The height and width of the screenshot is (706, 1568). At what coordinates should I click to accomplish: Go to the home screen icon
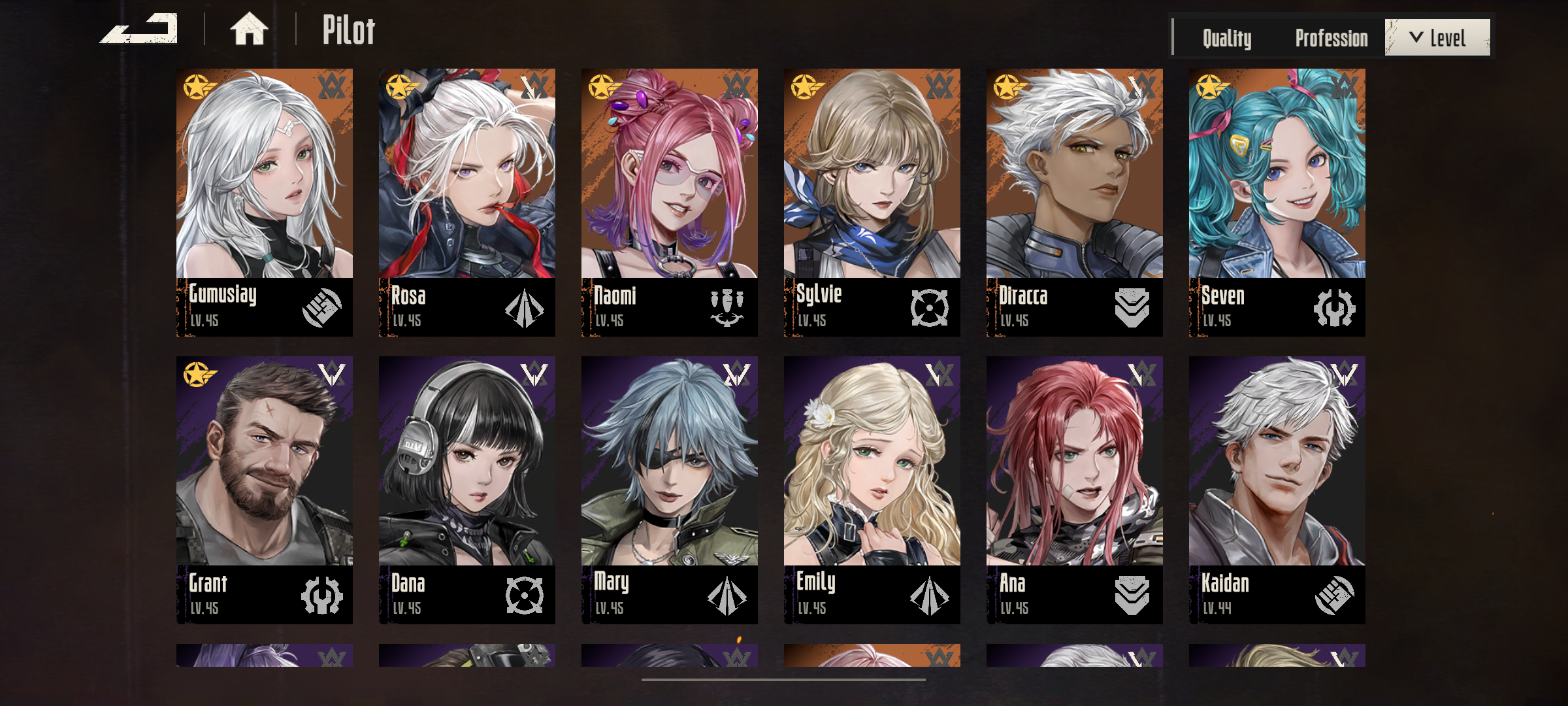(x=249, y=29)
